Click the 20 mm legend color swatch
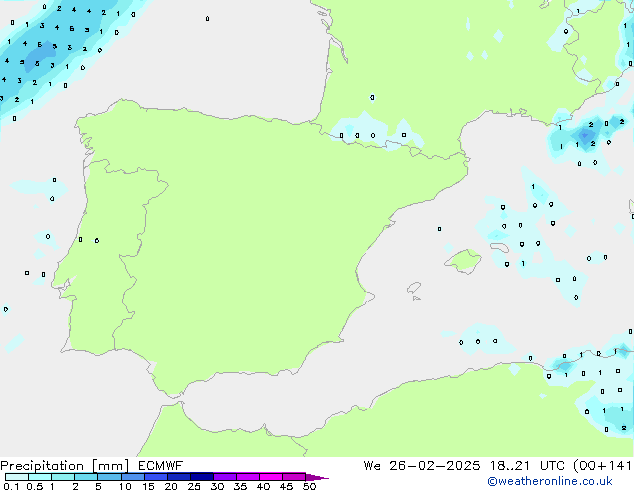 [x=178, y=477]
